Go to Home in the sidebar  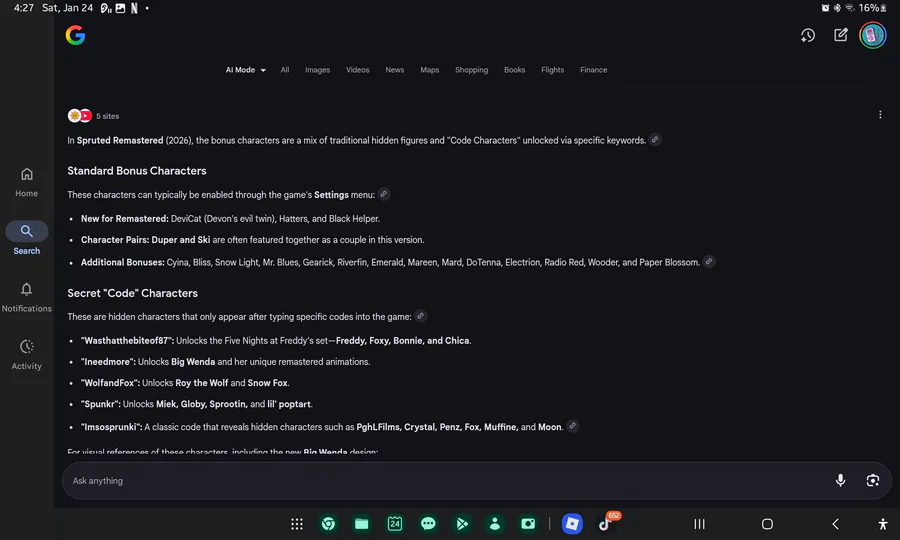[x=26, y=182]
